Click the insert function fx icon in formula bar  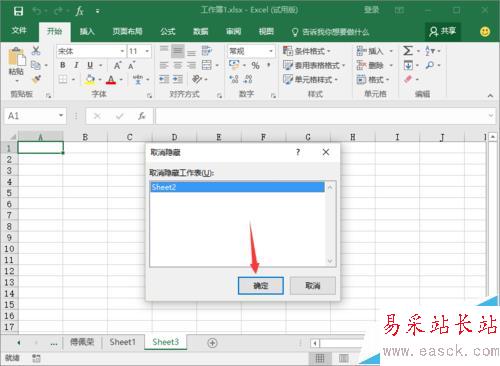click(x=142, y=116)
